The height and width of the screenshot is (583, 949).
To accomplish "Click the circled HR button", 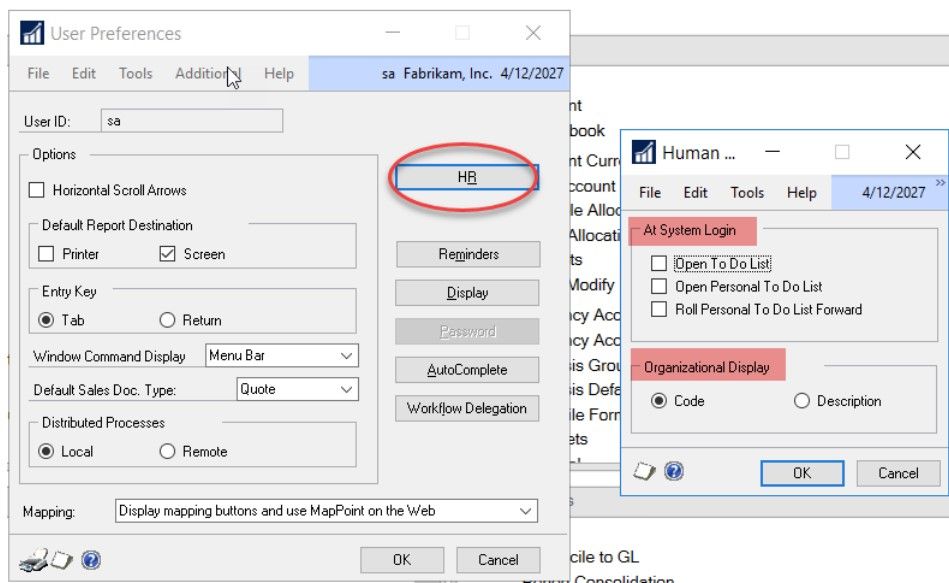I will tap(466, 178).
